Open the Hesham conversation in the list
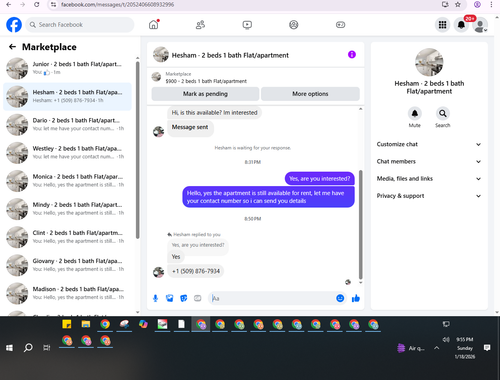Screen dimensions: 500x380 coord(68,96)
